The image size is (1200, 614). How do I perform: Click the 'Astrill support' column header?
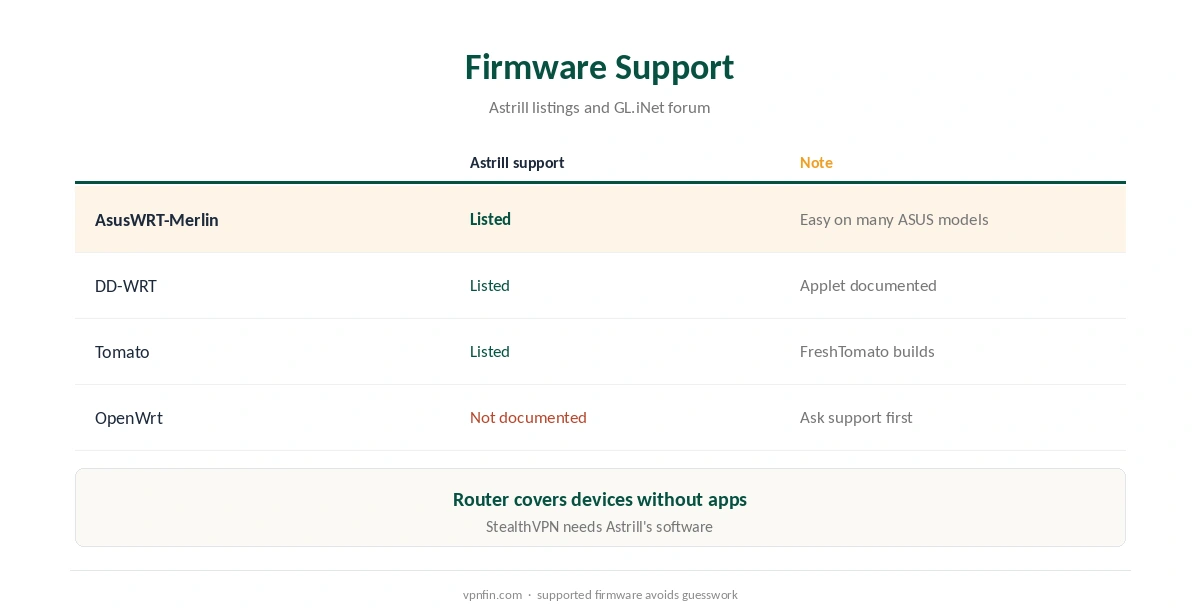click(517, 163)
